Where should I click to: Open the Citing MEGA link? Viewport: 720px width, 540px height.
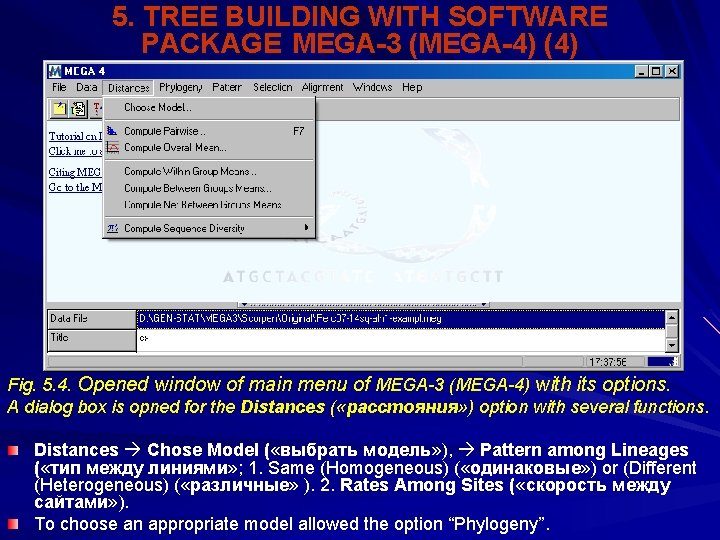pyautogui.click(x=75, y=173)
